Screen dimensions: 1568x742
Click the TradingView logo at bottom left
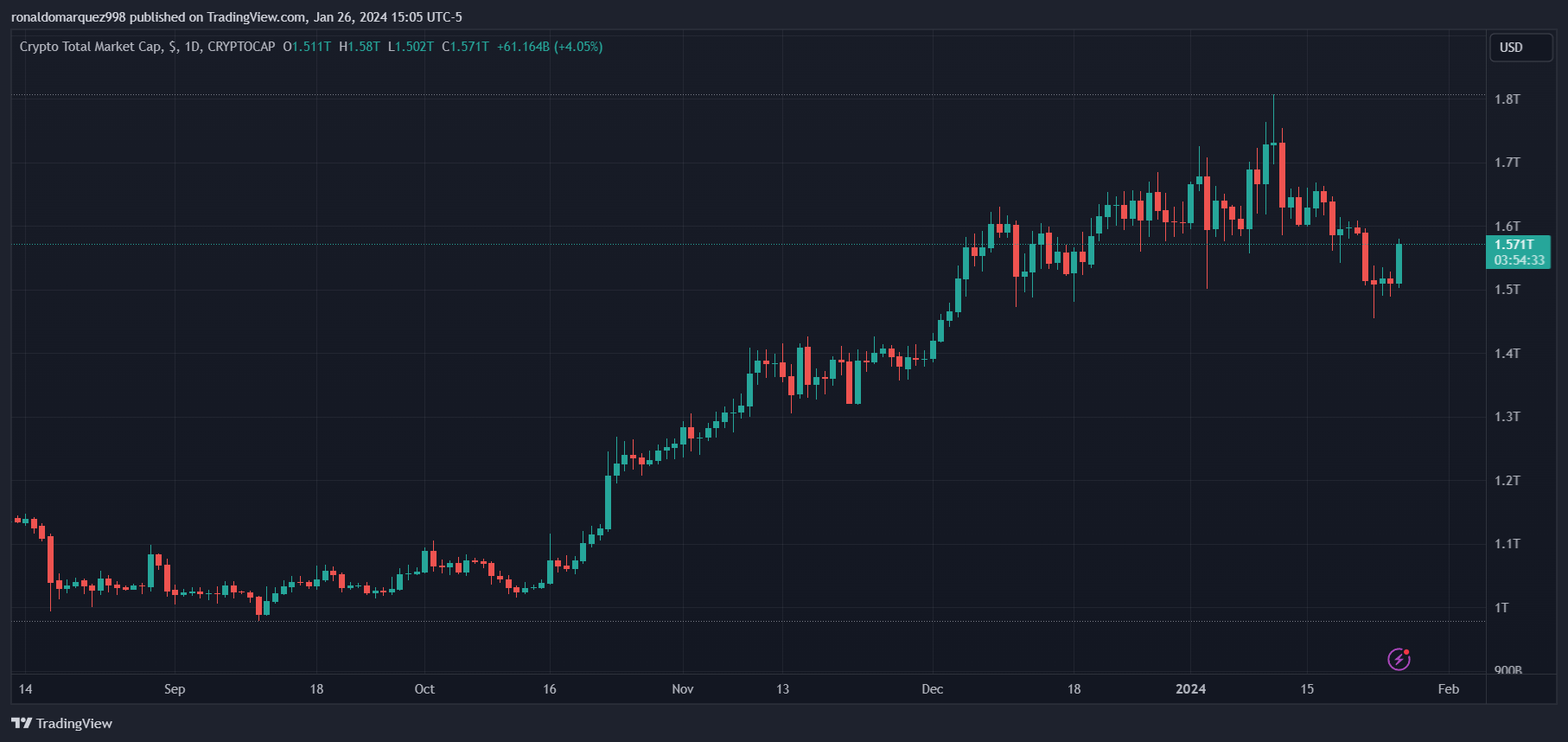[x=62, y=723]
